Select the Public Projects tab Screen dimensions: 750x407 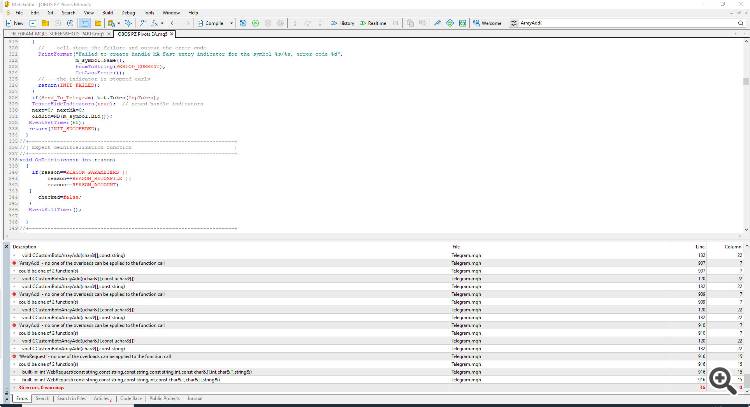pos(164,398)
